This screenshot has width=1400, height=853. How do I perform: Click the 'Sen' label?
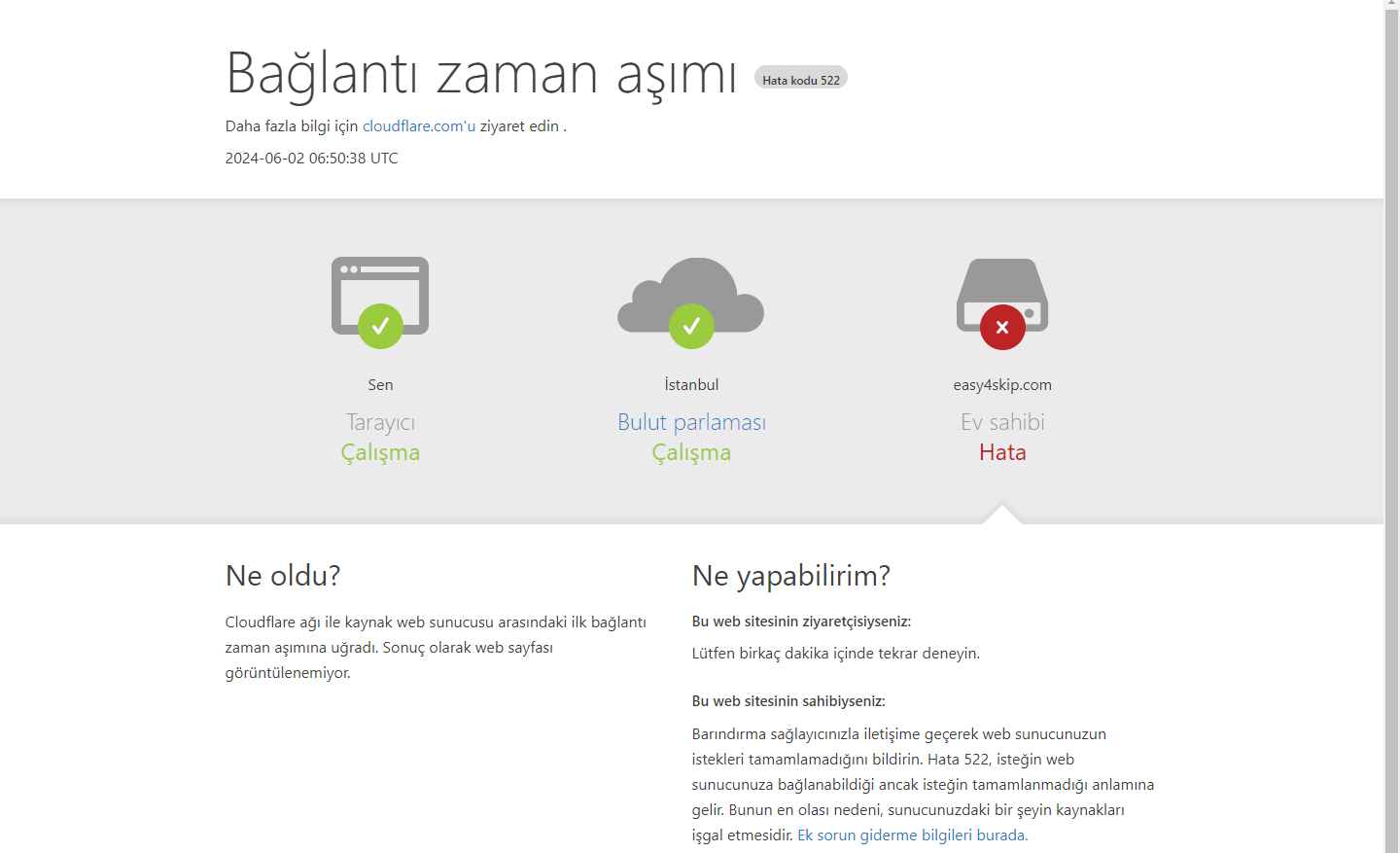coord(380,384)
